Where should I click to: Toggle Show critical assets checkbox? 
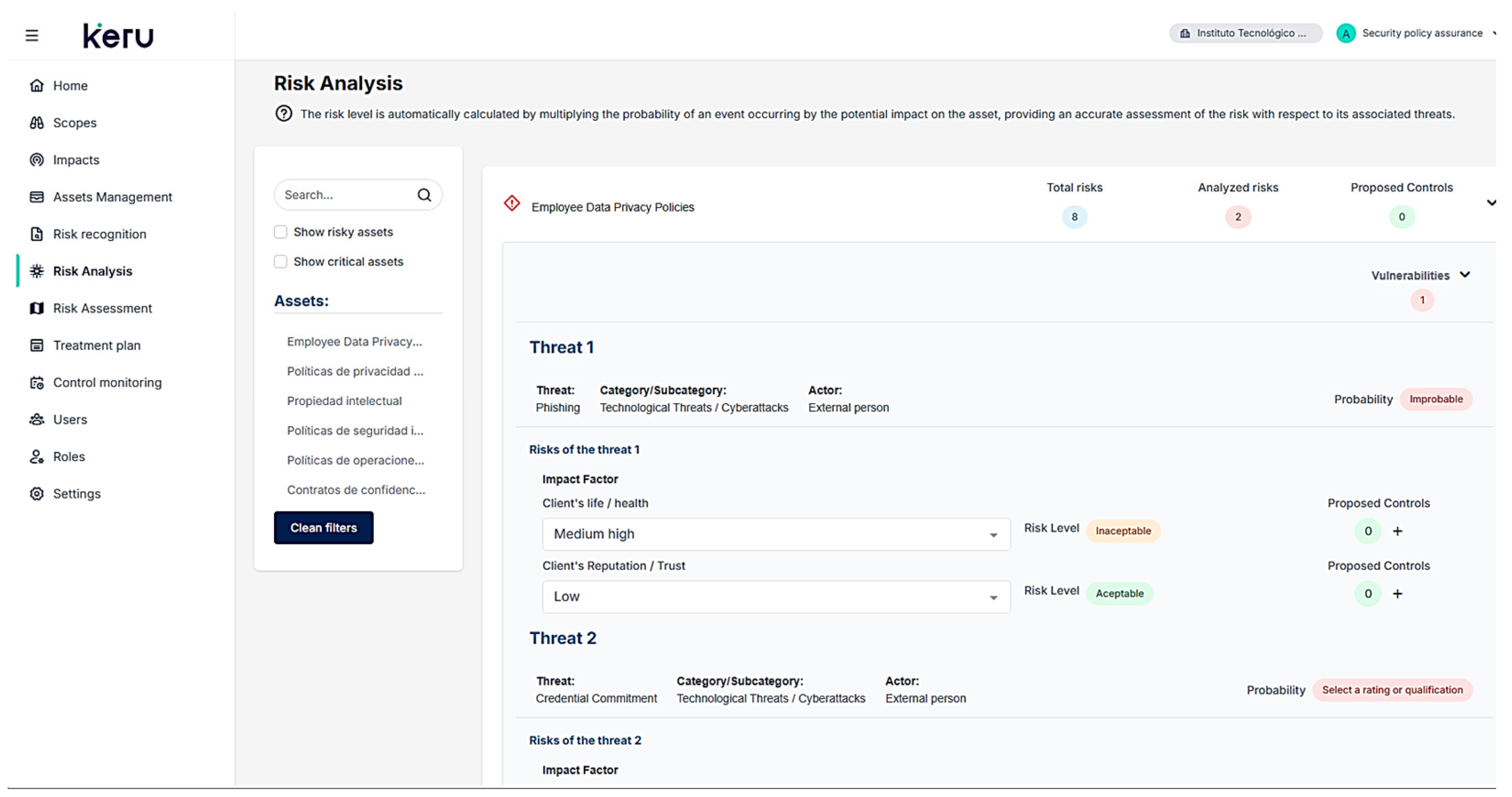[x=280, y=262]
